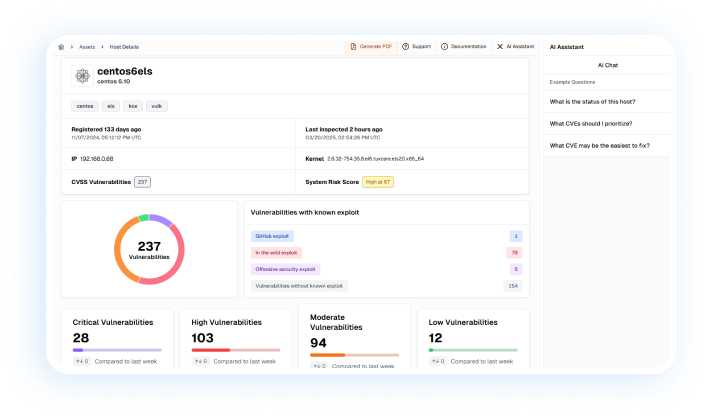Click the High at 67 risk badge
This screenshot has width=708, height=417.
[x=378, y=182]
